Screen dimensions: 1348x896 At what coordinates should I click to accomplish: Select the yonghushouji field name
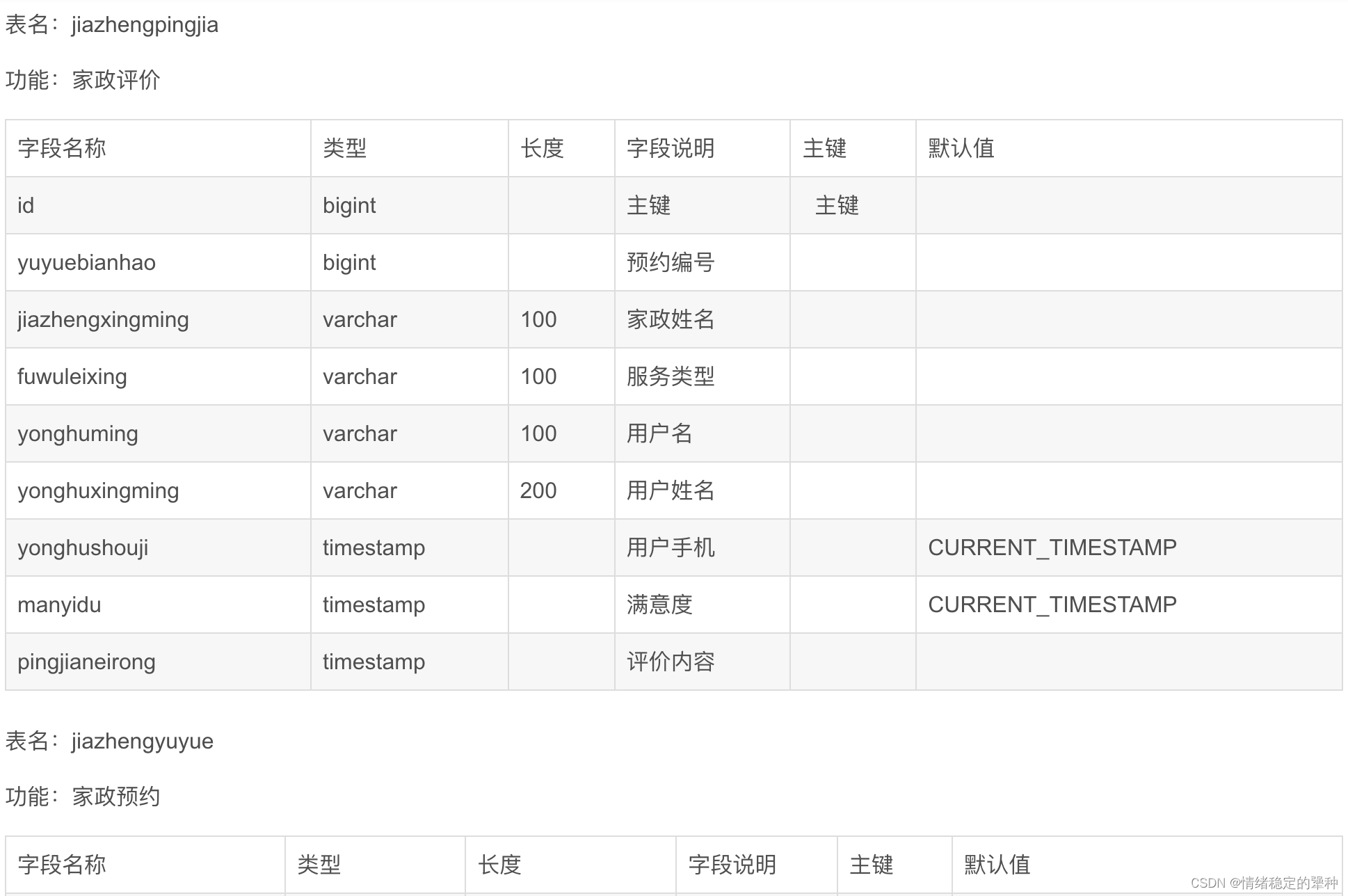point(83,548)
